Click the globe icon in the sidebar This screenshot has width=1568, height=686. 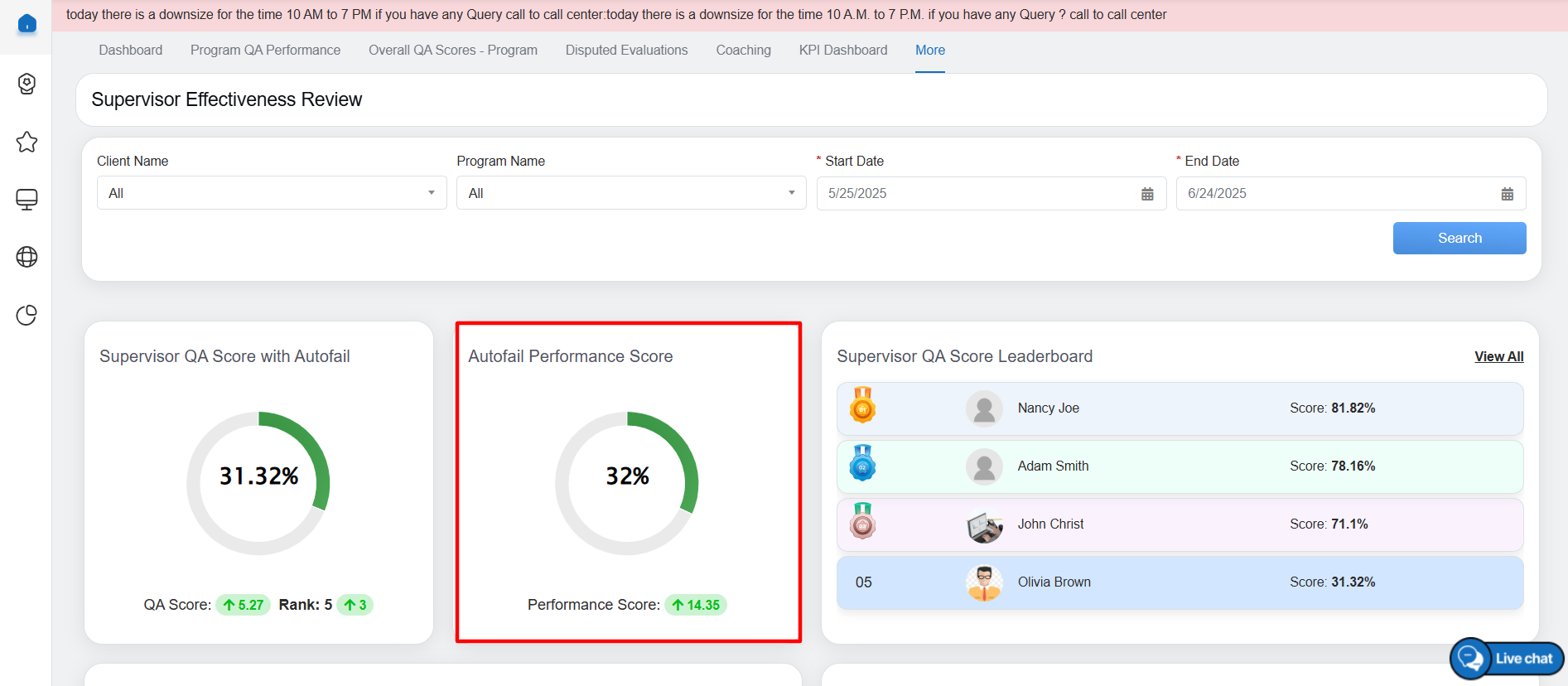[27, 257]
